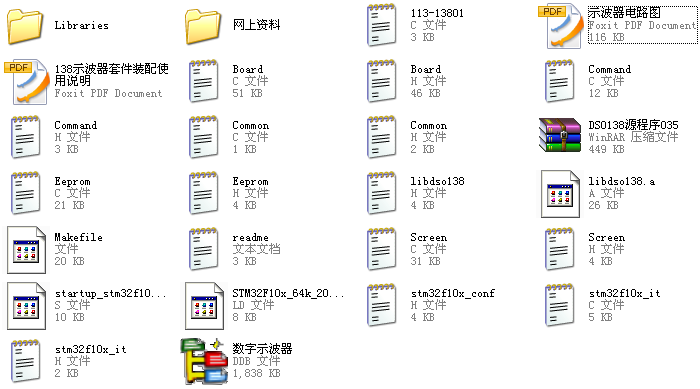Select the Eeprom C file (21 KB) icon
The image size is (700, 389).
(25, 193)
